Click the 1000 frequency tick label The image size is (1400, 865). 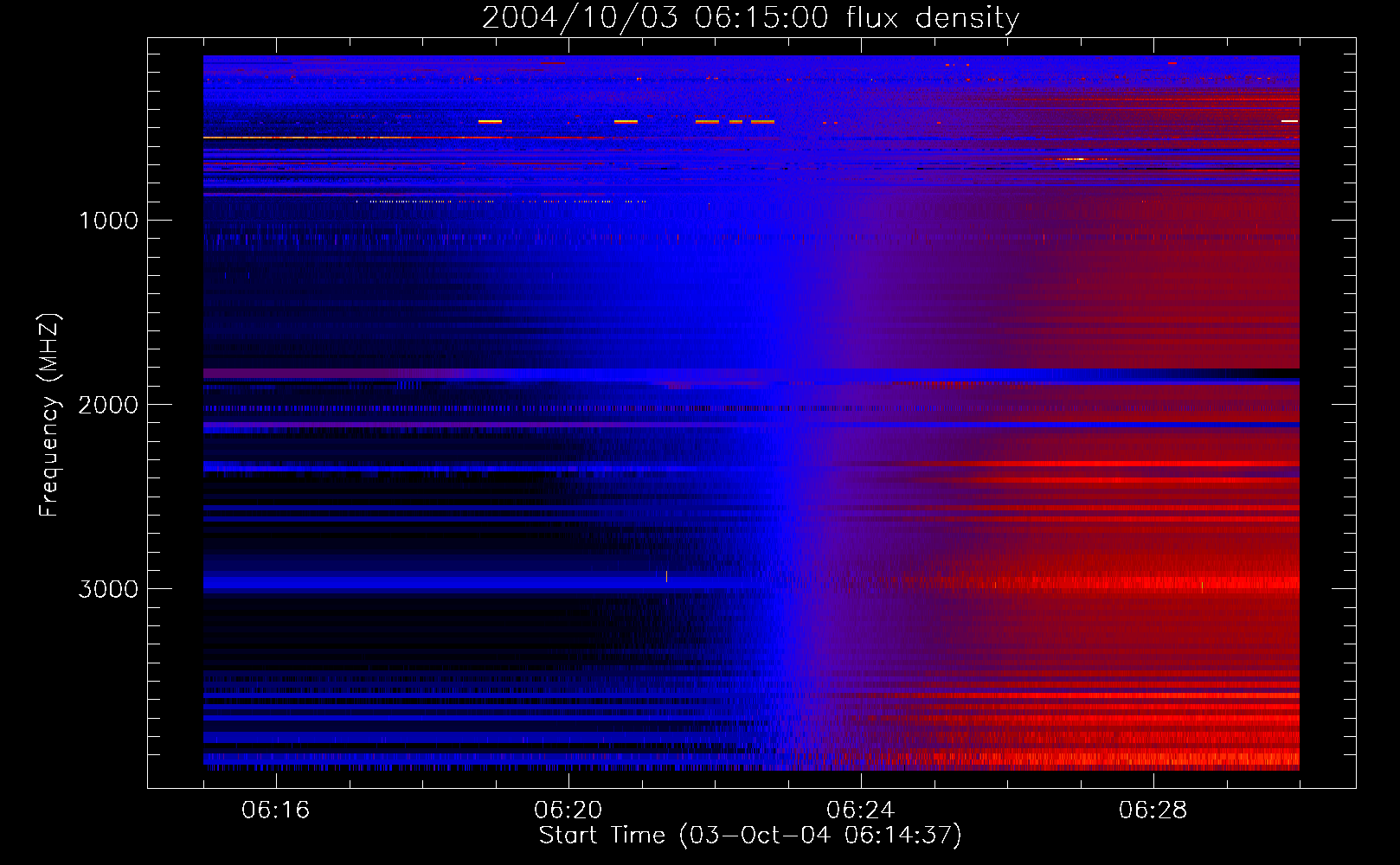[108, 221]
